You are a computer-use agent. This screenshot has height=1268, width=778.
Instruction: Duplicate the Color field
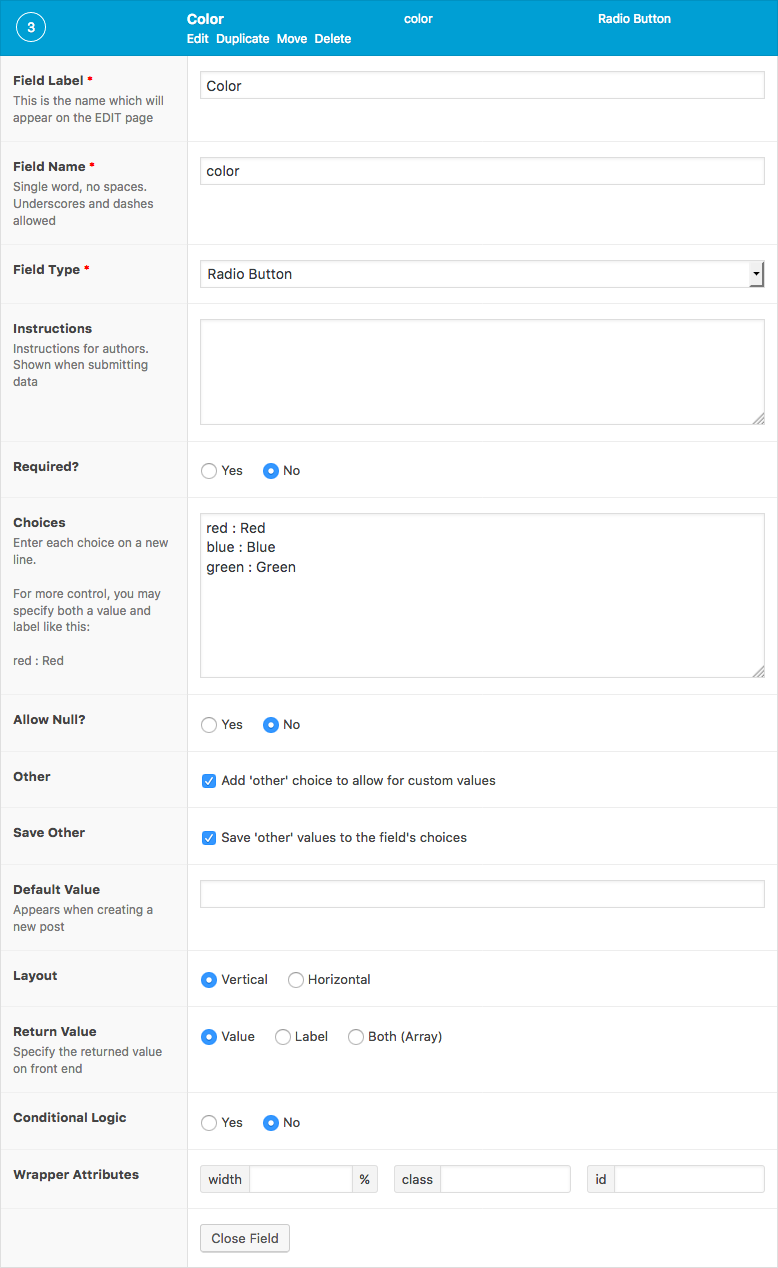[242, 39]
